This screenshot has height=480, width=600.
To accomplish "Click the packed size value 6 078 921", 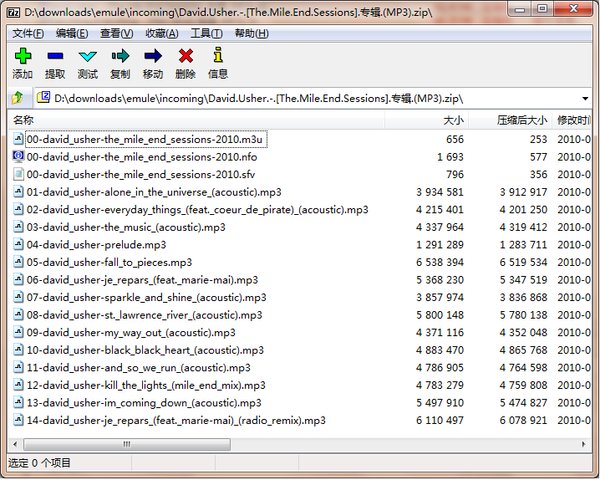I will (x=523, y=421).
